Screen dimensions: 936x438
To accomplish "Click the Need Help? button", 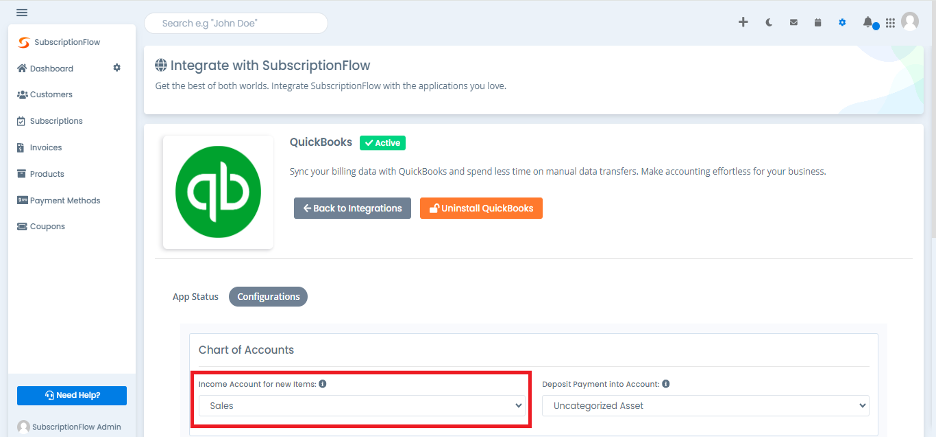I will click(72, 396).
